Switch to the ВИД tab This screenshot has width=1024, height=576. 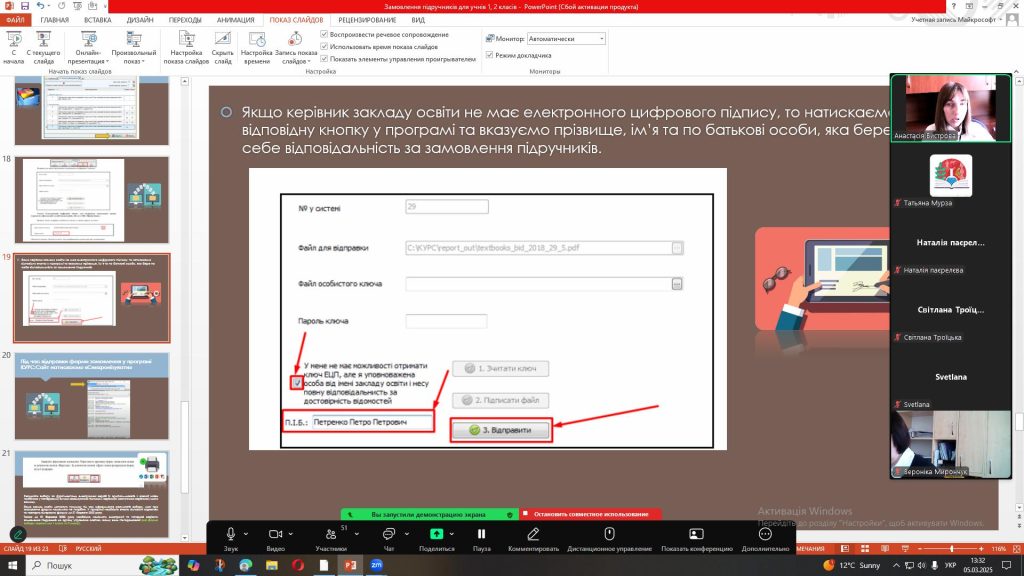[x=418, y=20]
